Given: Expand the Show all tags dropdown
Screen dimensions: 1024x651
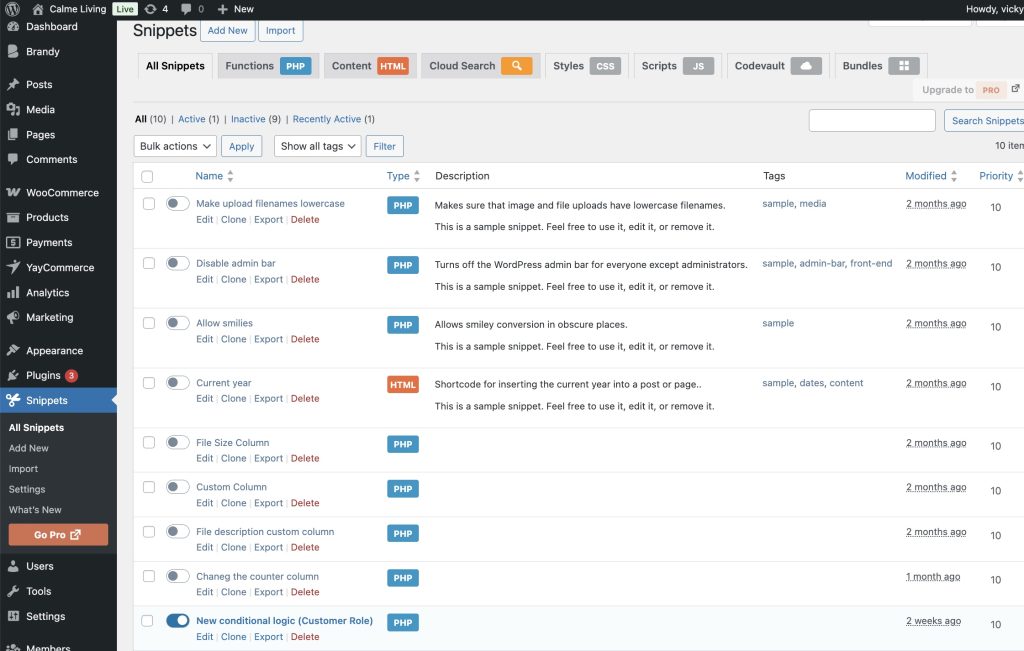Looking at the screenshot, I should 317,146.
